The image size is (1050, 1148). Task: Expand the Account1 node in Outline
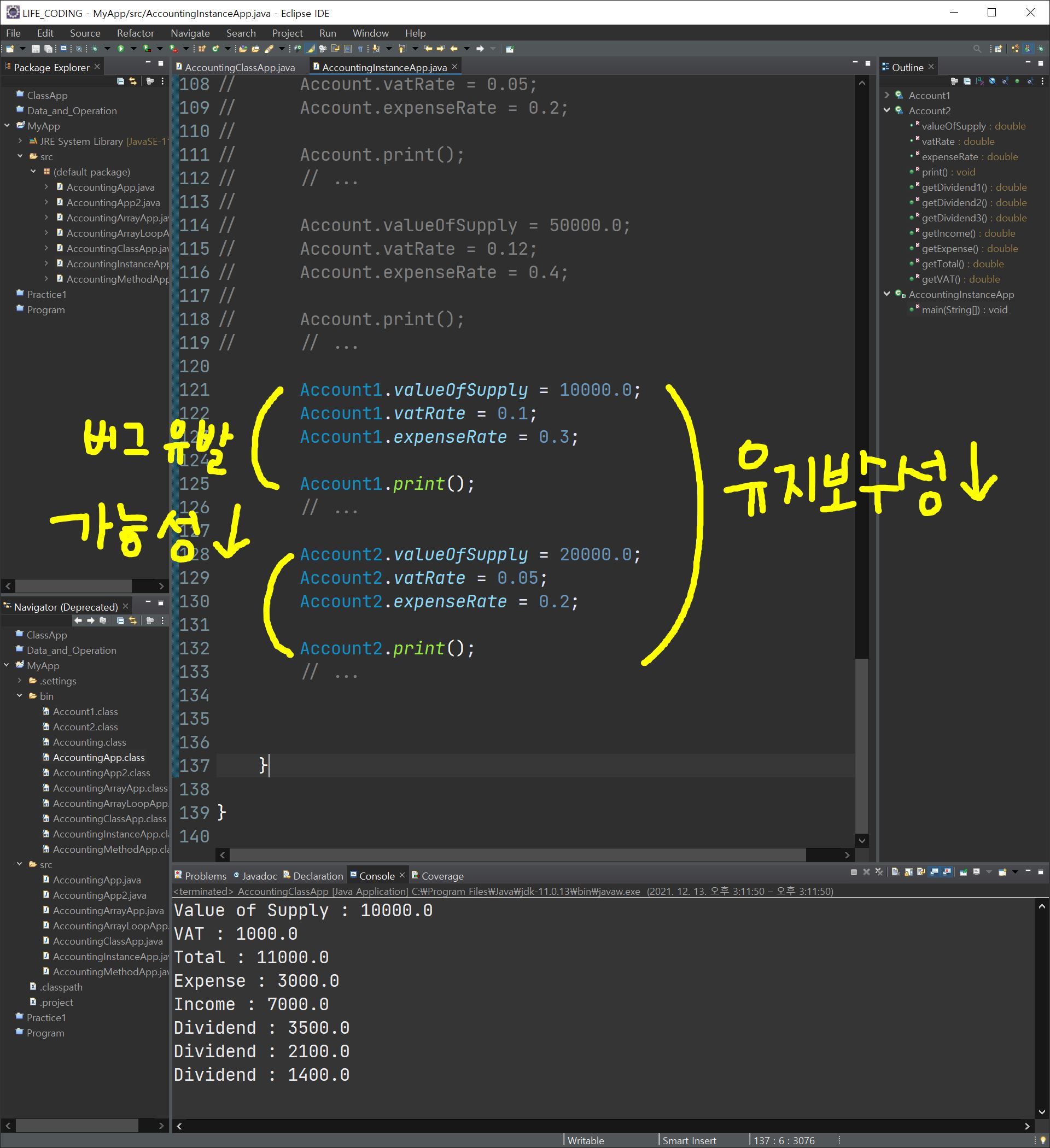[x=887, y=95]
